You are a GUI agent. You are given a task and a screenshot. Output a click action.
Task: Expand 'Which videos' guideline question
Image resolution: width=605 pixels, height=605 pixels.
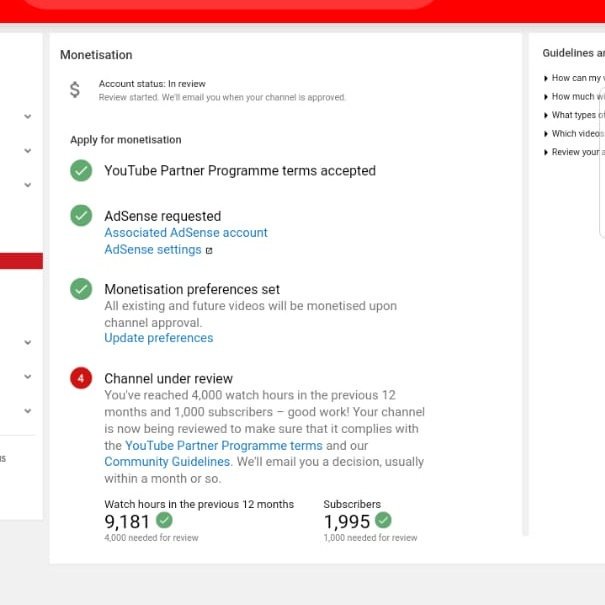click(574, 134)
